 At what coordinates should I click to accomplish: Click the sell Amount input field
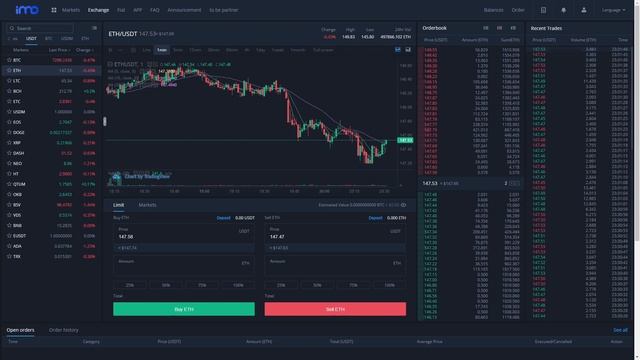pyautogui.click(x=335, y=266)
